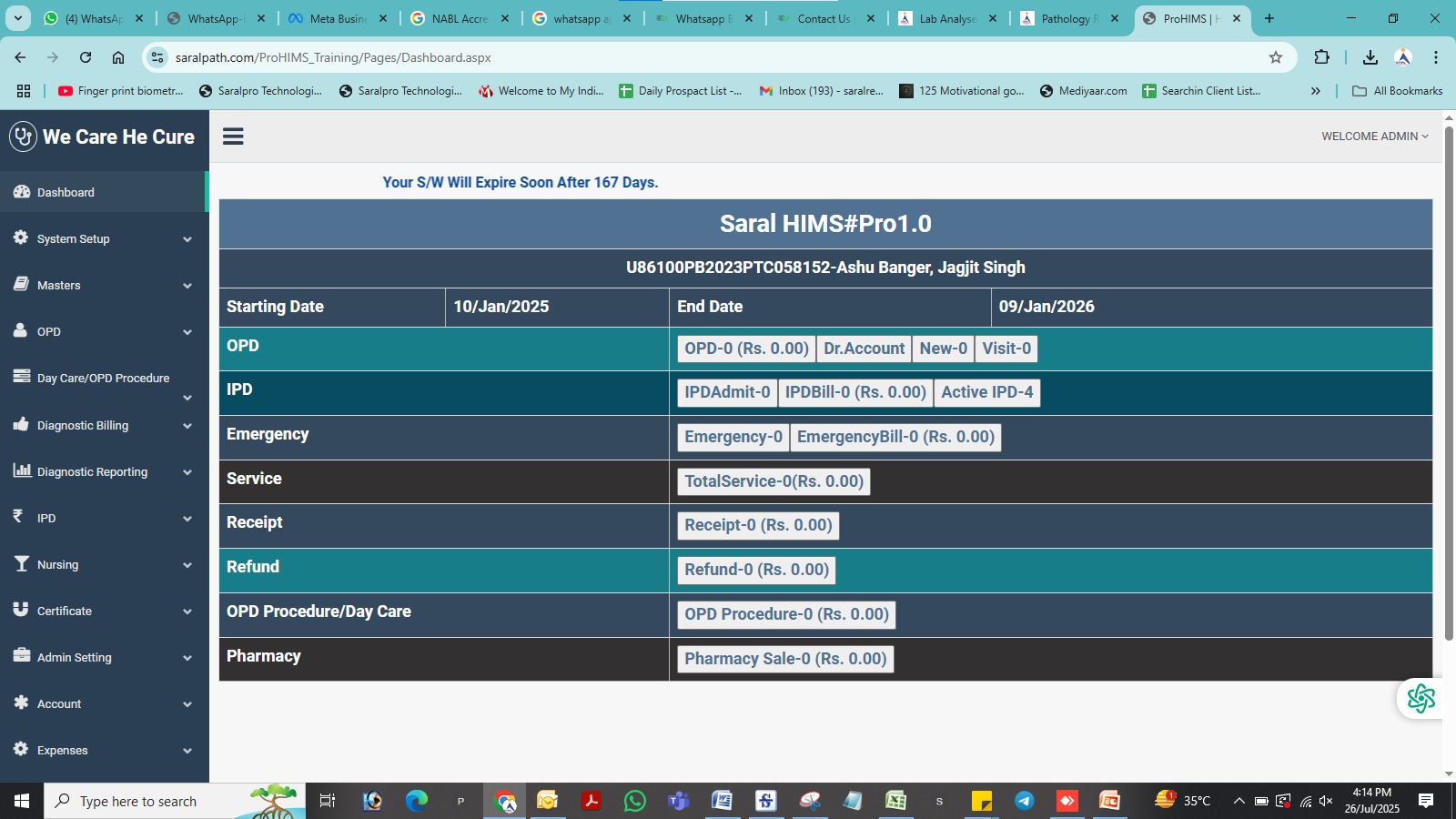Expand the IPD sidebar chevron
Screen dimensions: 1456x819
coord(187,519)
